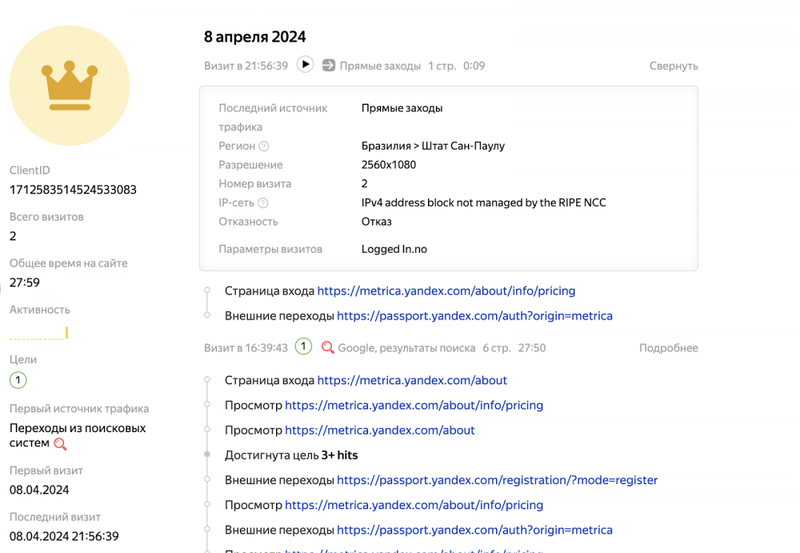
Task: Click the ClientID number 1712583514524533083
Action: 73,190
